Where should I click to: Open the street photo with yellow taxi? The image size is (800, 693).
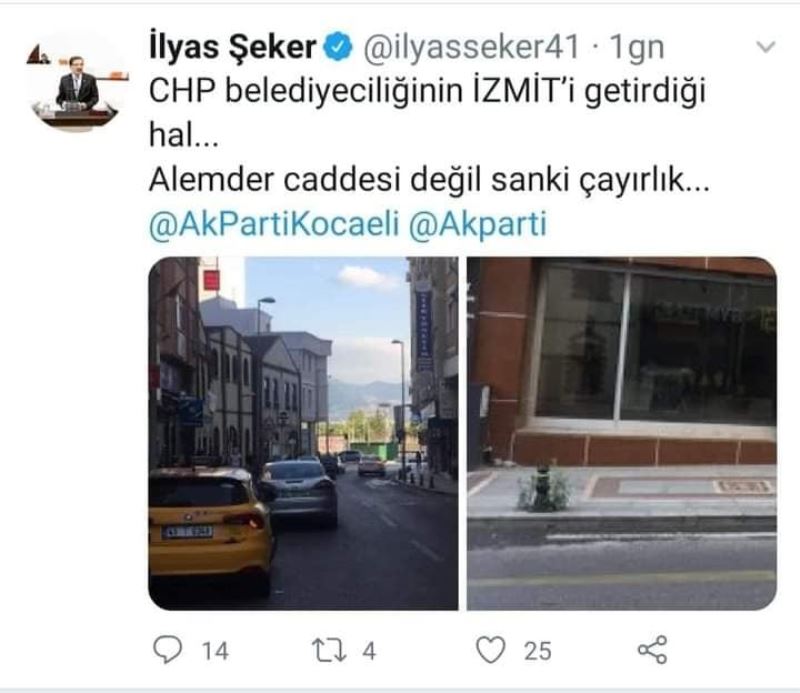(303, 433)
